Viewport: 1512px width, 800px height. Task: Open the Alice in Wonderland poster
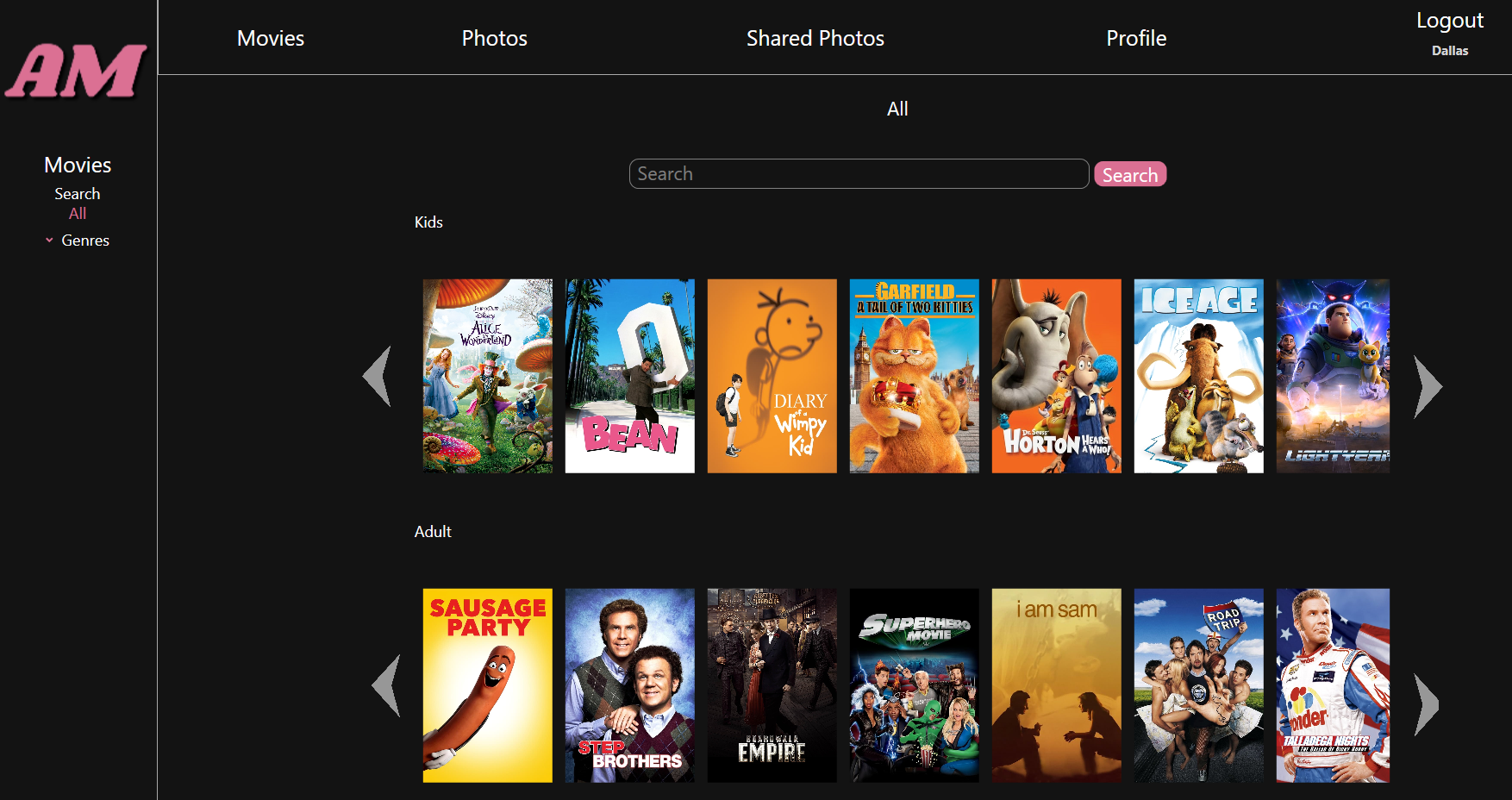(487, 376)
